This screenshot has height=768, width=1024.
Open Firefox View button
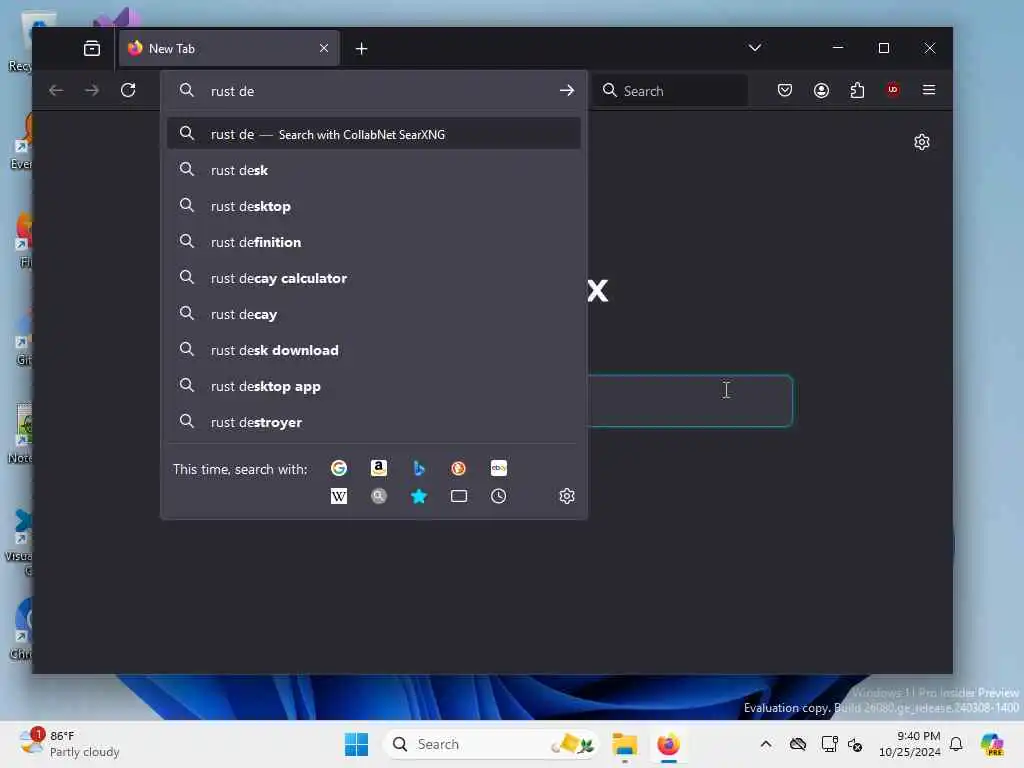click(92, 48)
